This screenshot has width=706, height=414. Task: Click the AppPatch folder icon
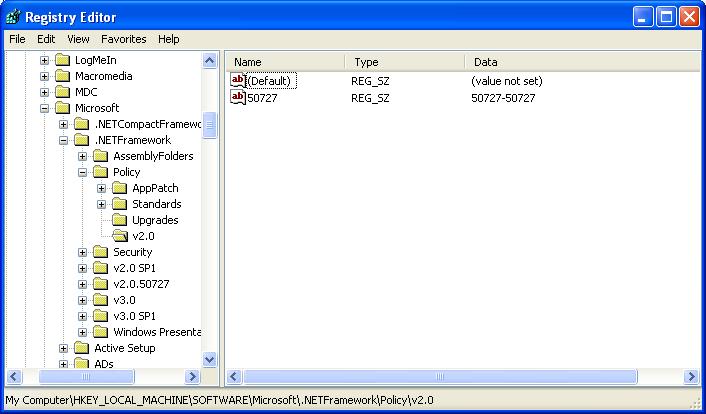click(119, 188)
